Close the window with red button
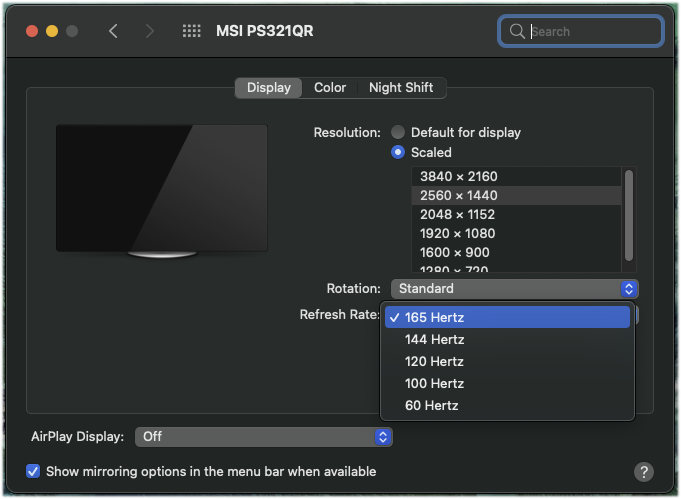 point(32,31)
